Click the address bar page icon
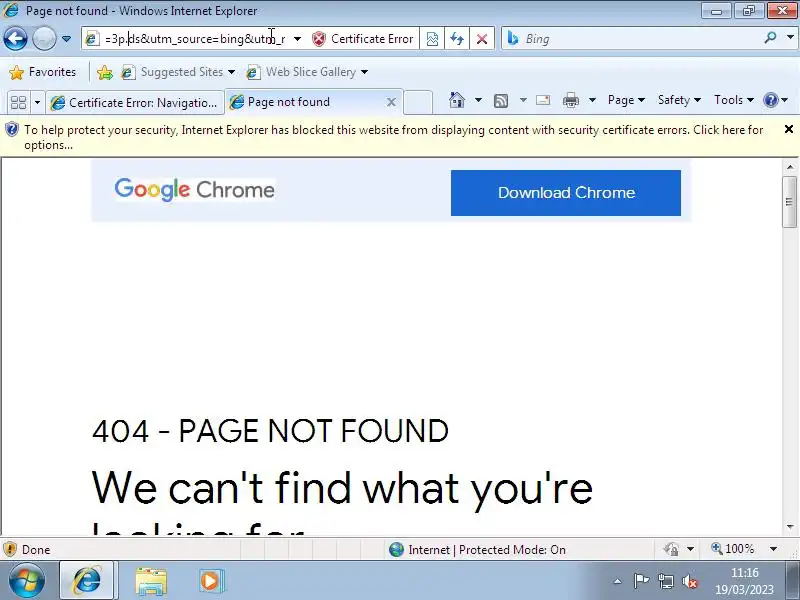Screen dimensions: 800x600 click(92, 39)
